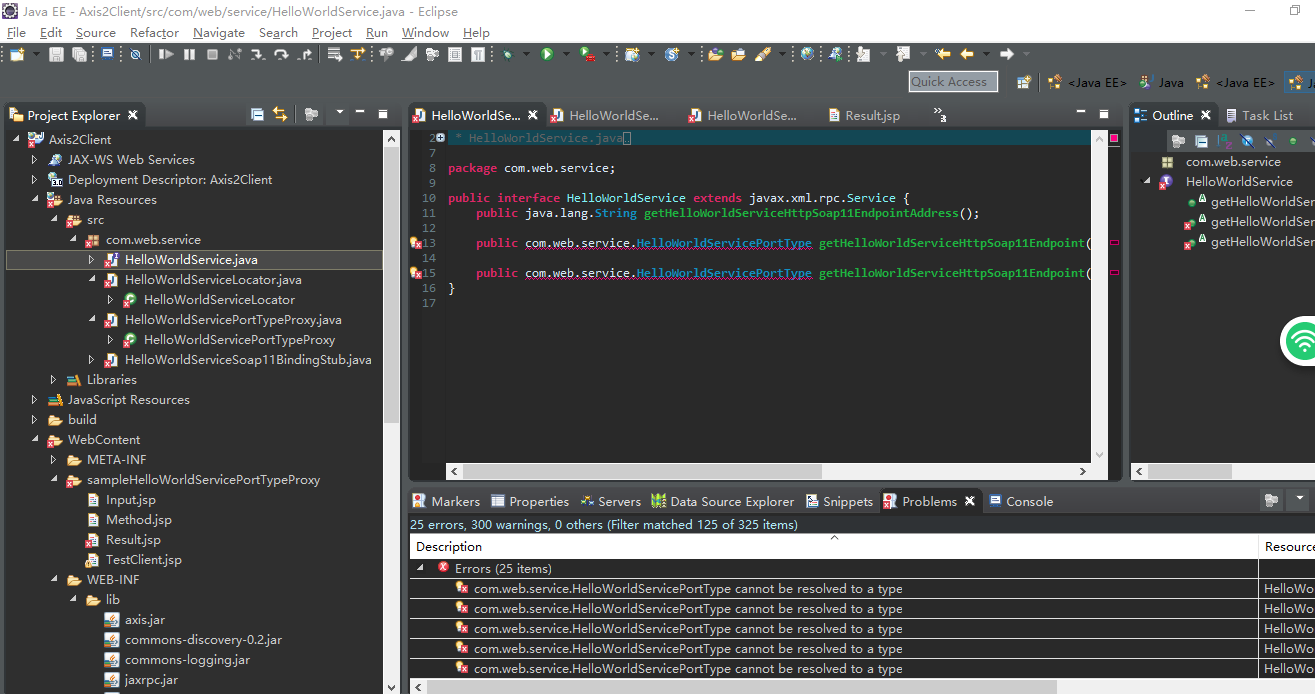Screen dimensions: 1315x694
Task: Click the Terminate debug icon
Action: pos(212,54)
